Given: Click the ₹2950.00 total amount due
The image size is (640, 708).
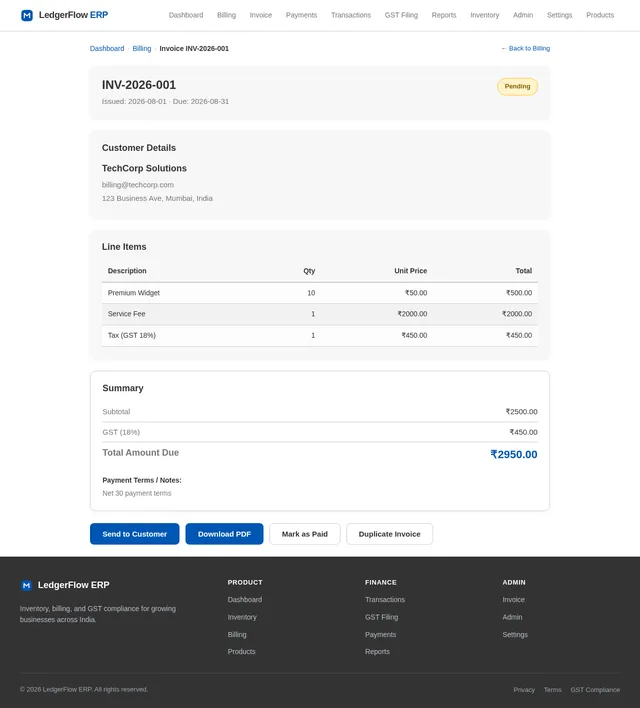Looking at the screenshot, I should (514, 455).
